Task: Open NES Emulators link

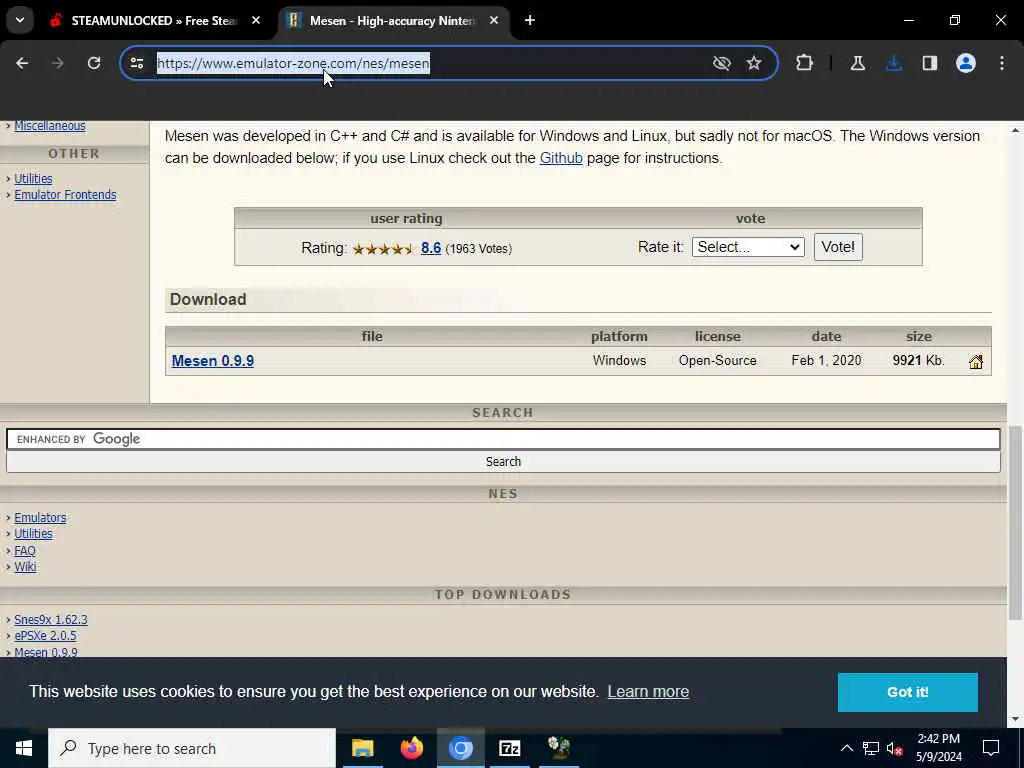Action: [x=40, y=518]
